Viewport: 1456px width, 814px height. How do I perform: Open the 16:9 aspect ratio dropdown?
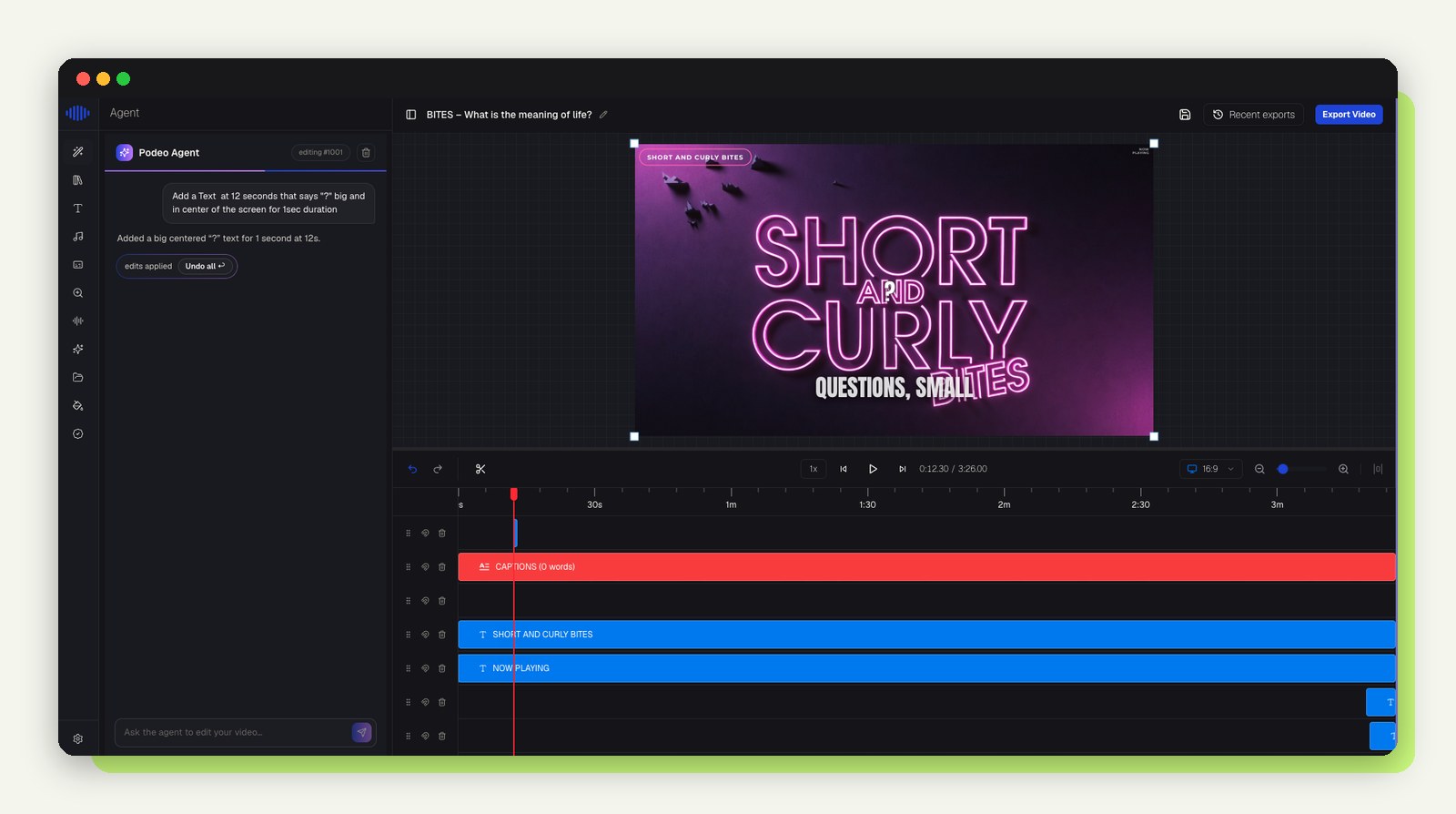tap(1210, 469)
